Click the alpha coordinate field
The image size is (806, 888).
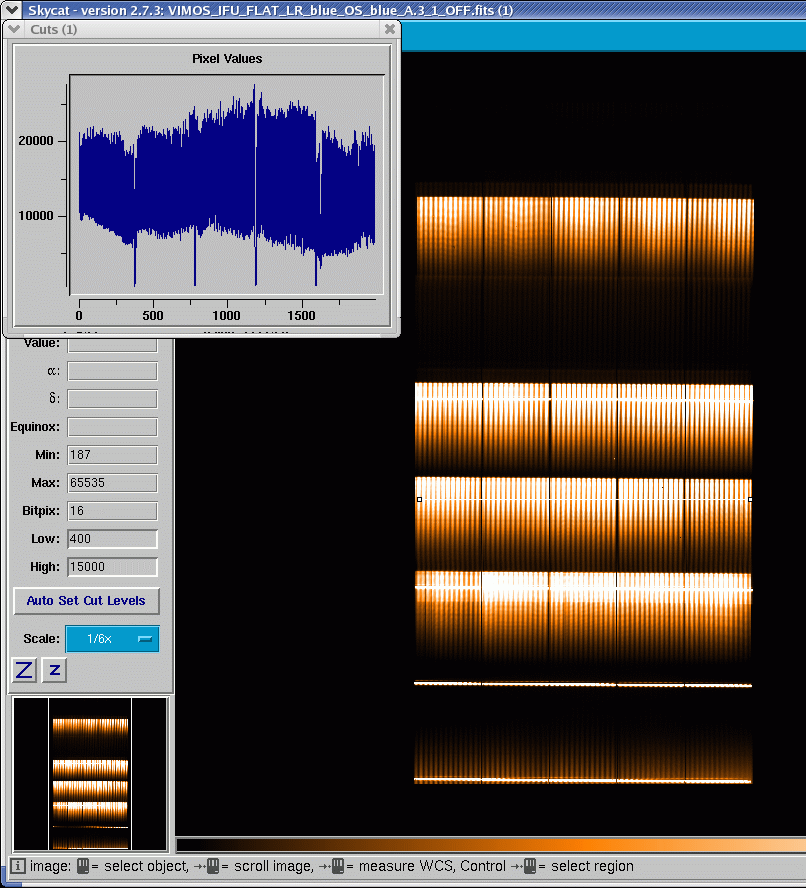tap(112, 372)
